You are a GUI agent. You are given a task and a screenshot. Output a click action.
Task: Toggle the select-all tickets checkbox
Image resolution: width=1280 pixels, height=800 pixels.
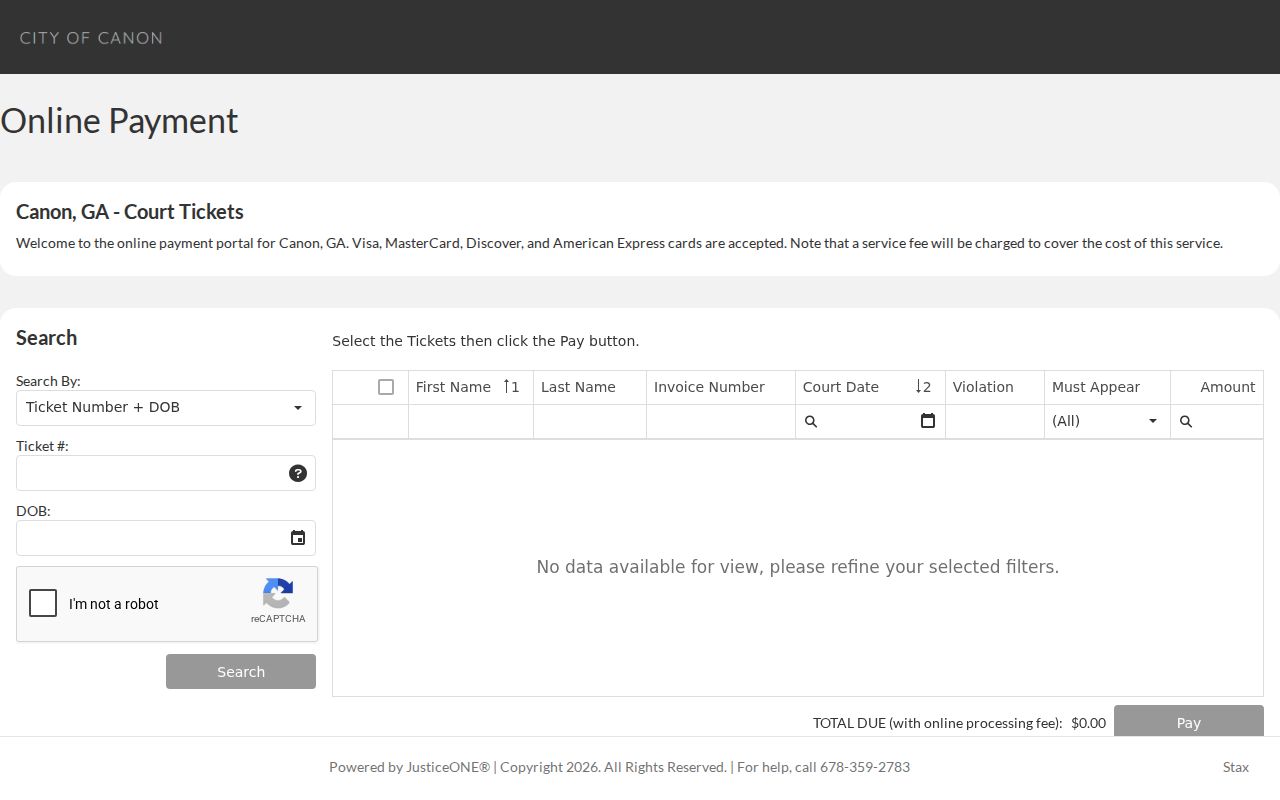click(x=386, y=387)
